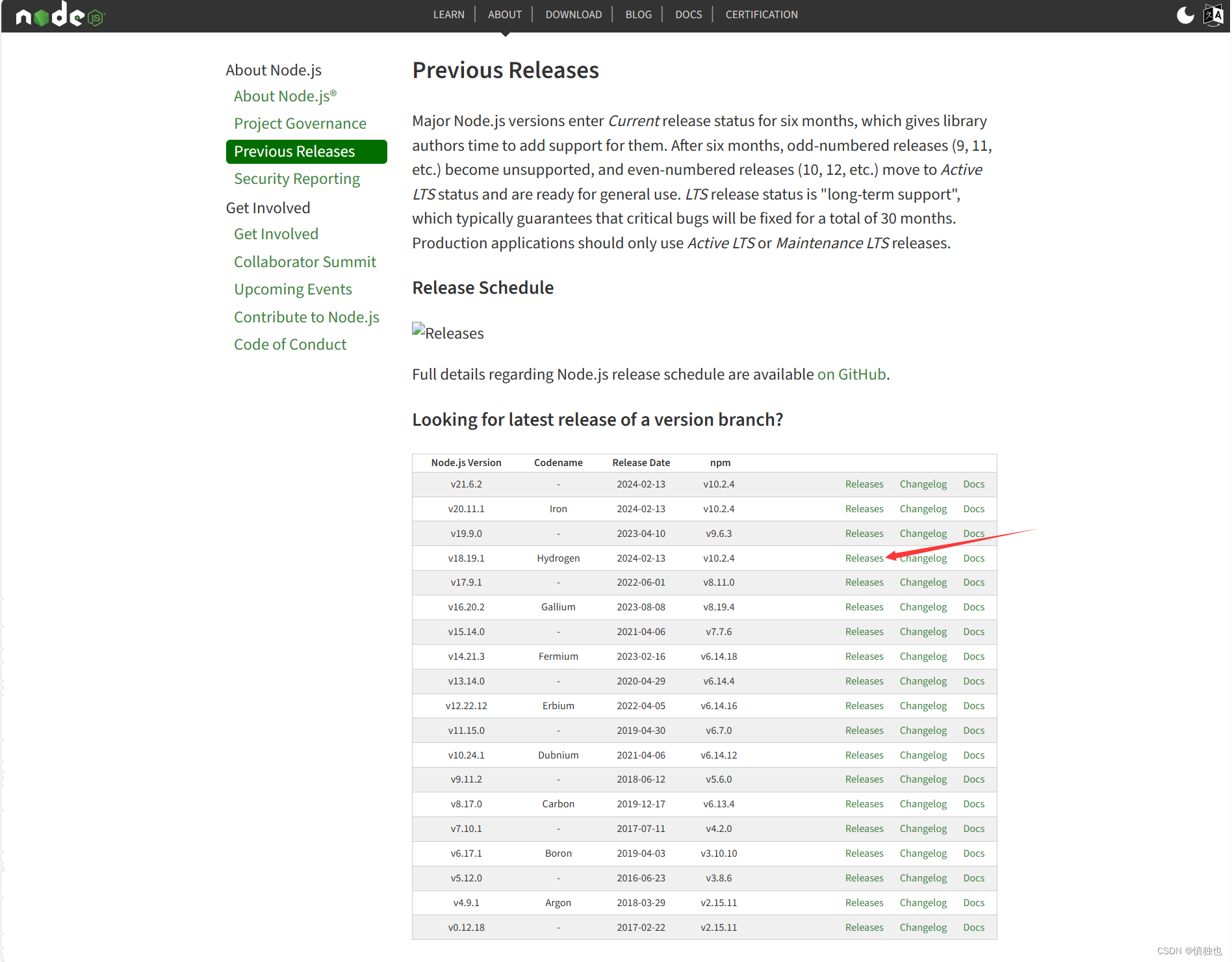
Task: Open Docs for v12.22.12
Action: (x=973, y=706)
